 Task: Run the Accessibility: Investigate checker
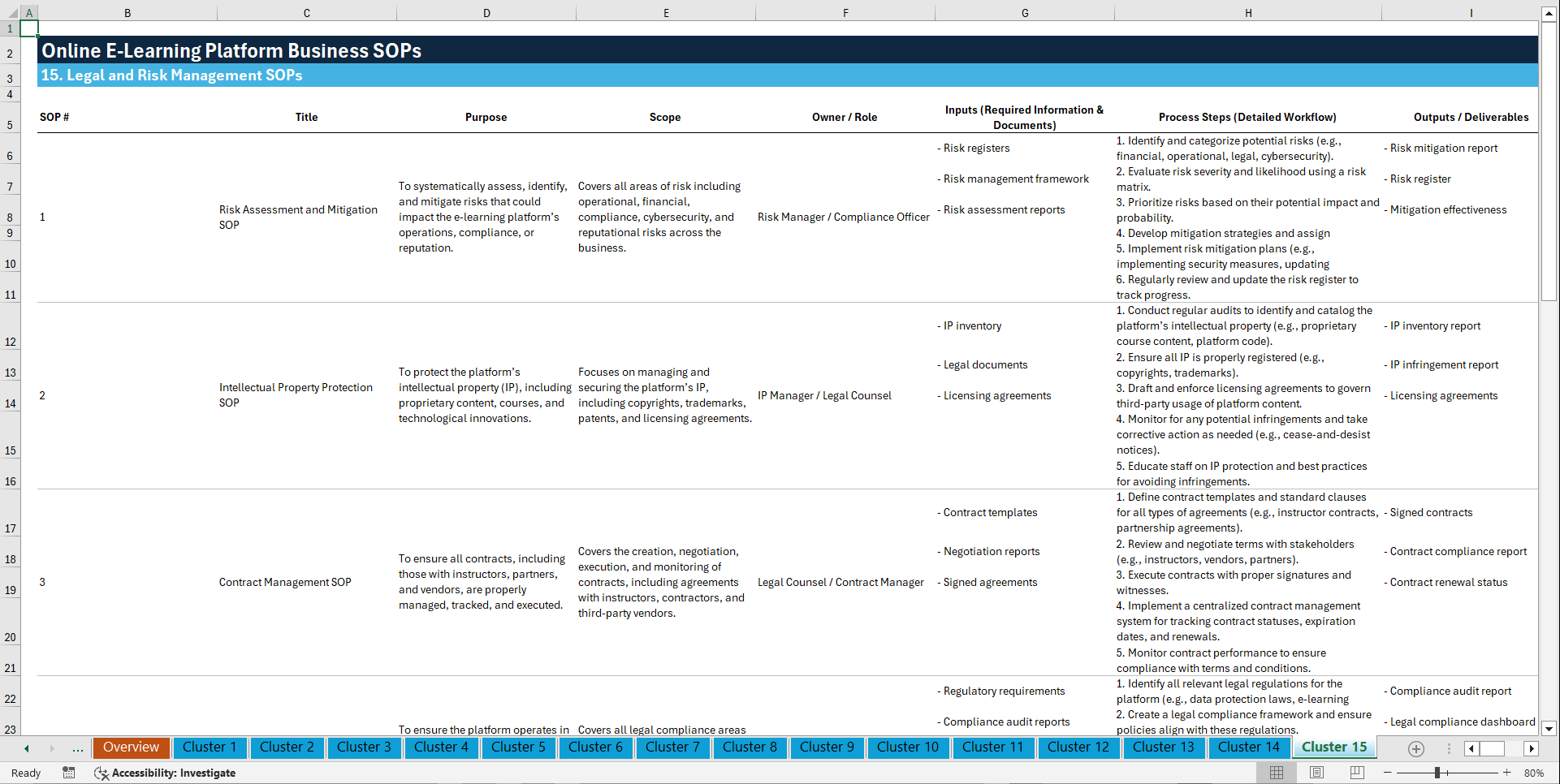tap(166, 773)
